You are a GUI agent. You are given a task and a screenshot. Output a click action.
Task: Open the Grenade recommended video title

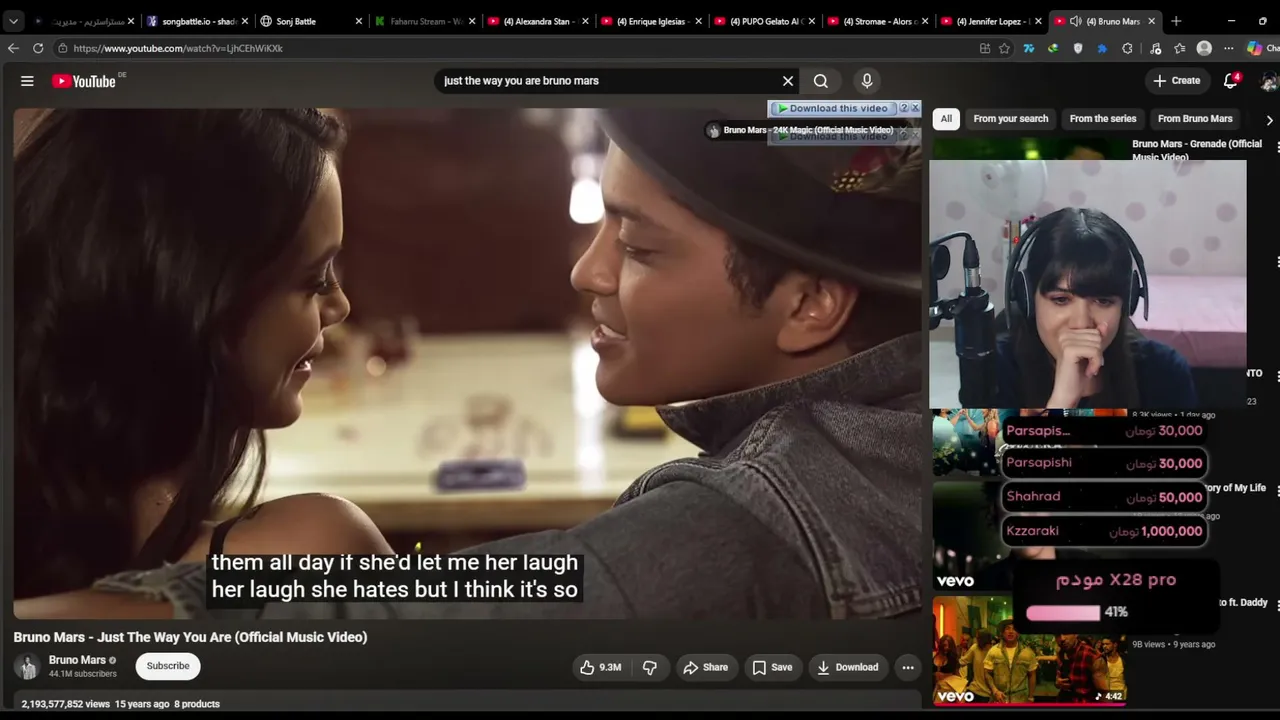pos(1197,150)
